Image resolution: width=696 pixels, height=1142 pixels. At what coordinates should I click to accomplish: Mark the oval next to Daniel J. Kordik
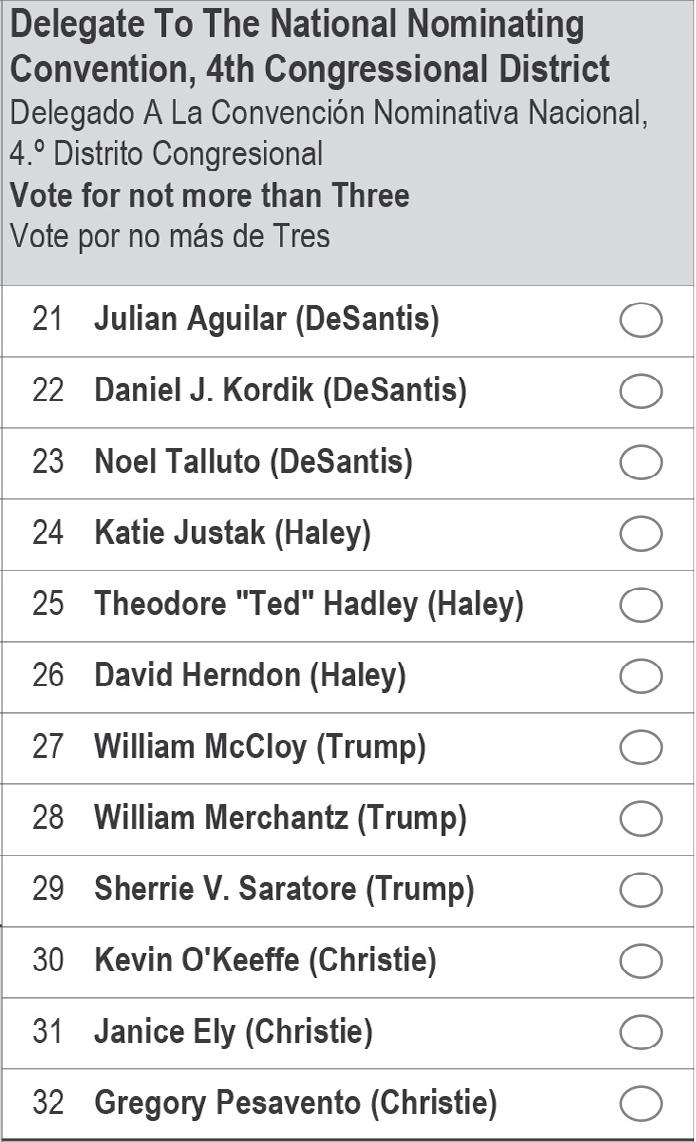pos(641,391)
